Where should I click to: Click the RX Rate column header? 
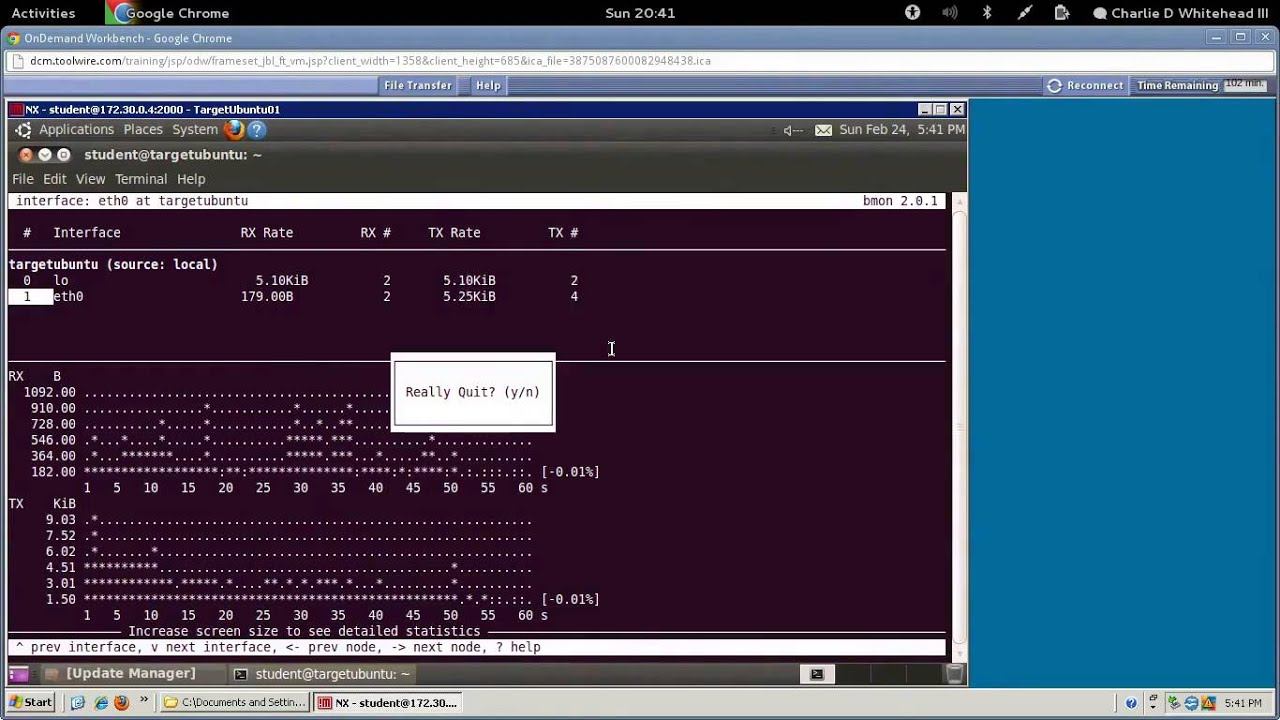267,233
